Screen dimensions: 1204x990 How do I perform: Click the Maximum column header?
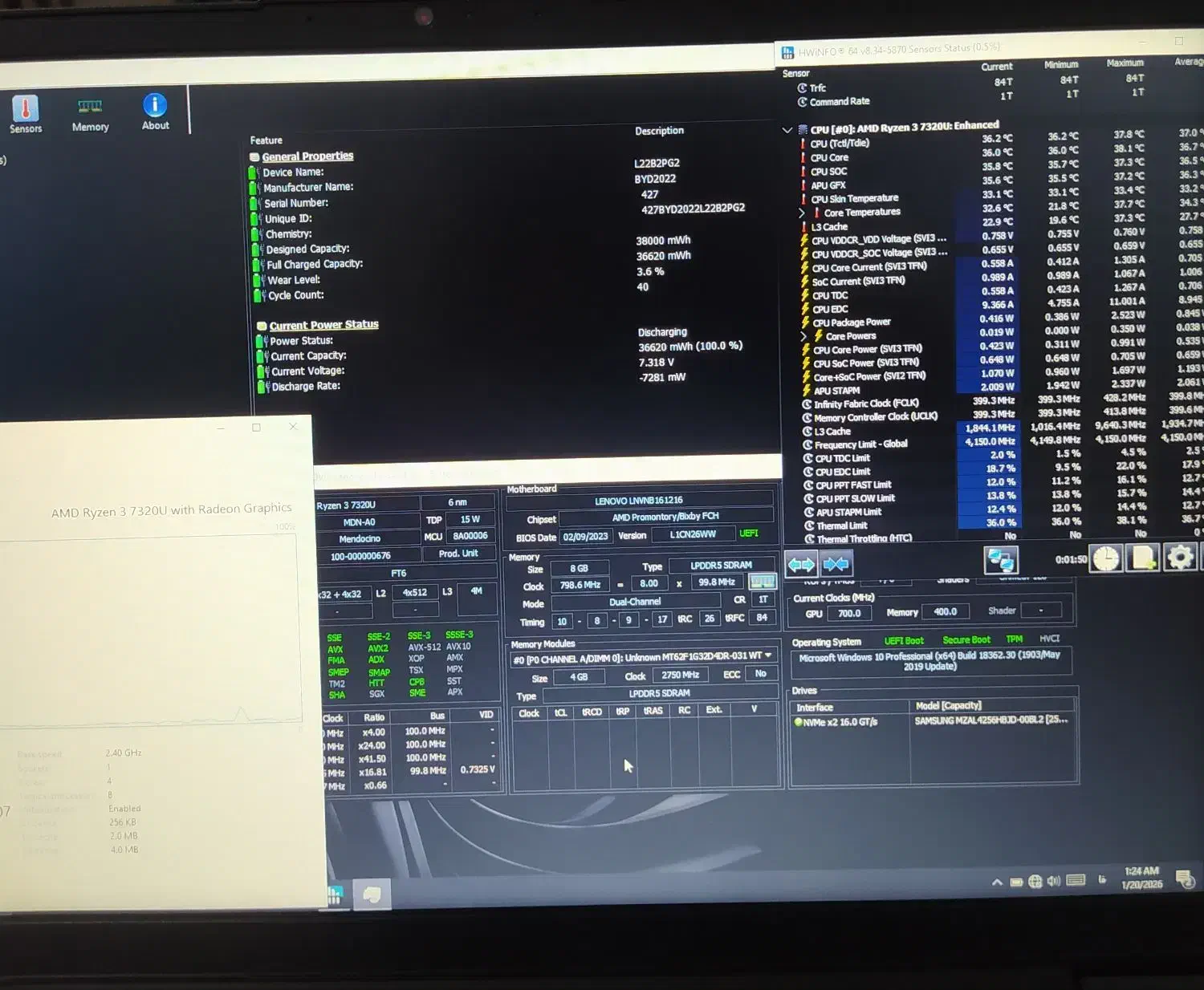tap(1125, 63)
